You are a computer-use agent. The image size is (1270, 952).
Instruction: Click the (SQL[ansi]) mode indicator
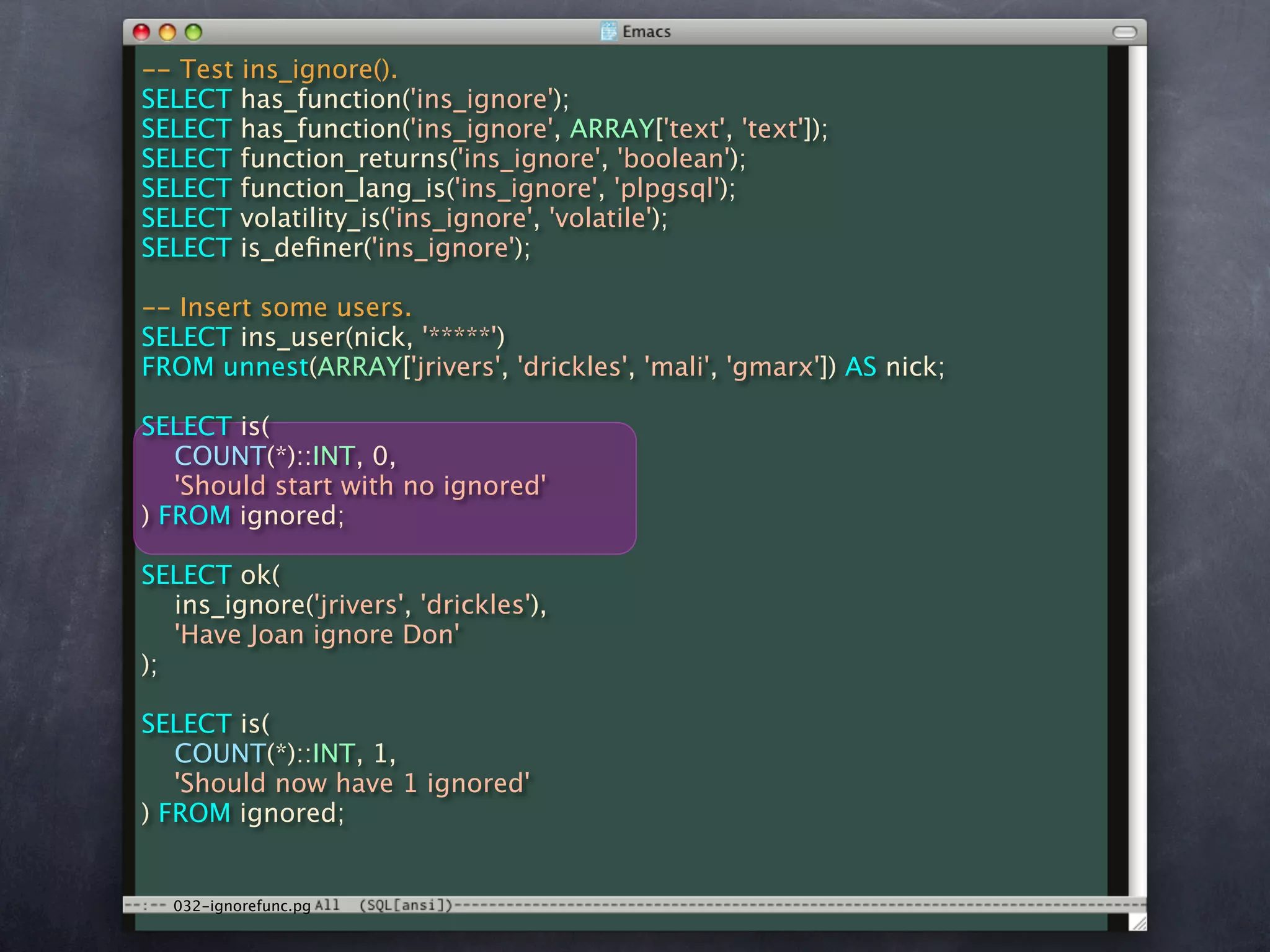click(406, 905)
